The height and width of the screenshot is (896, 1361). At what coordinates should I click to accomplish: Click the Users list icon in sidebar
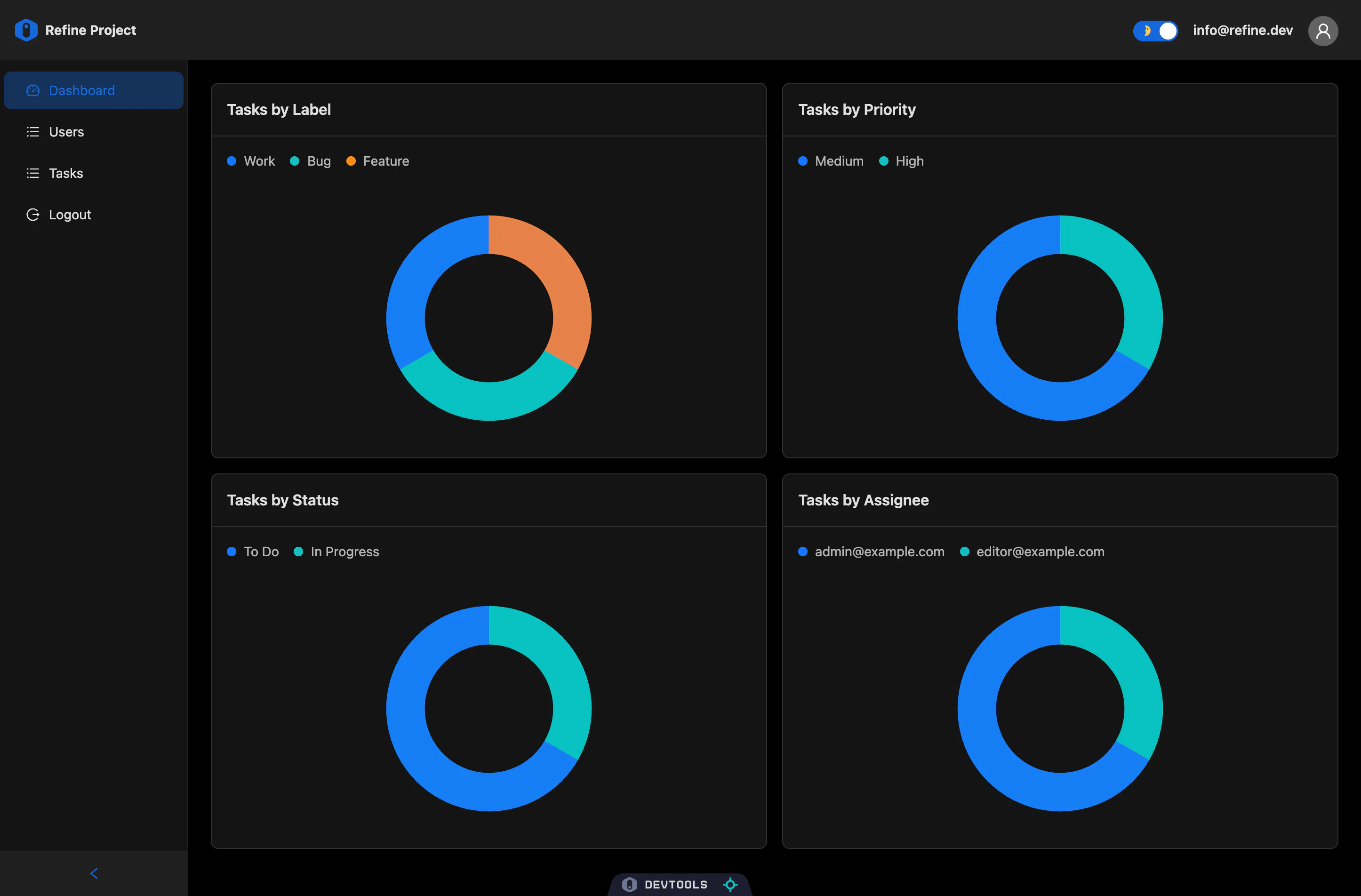pyautogui.click(x=33, y=131)
